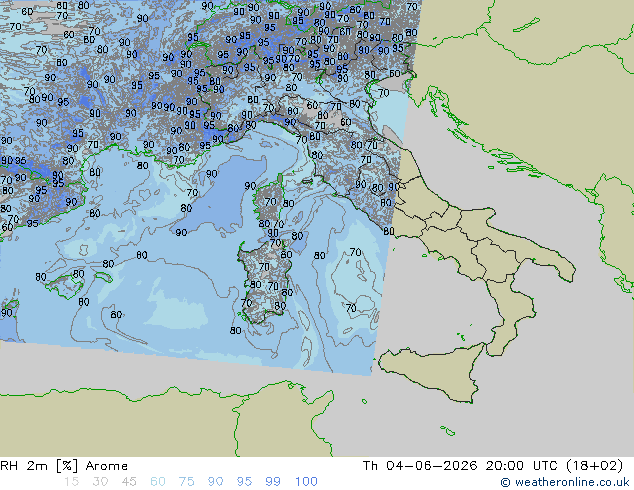This screenshot has height=490, width=634.
Task: Select the 30 legend value
Action: (100, 482)
